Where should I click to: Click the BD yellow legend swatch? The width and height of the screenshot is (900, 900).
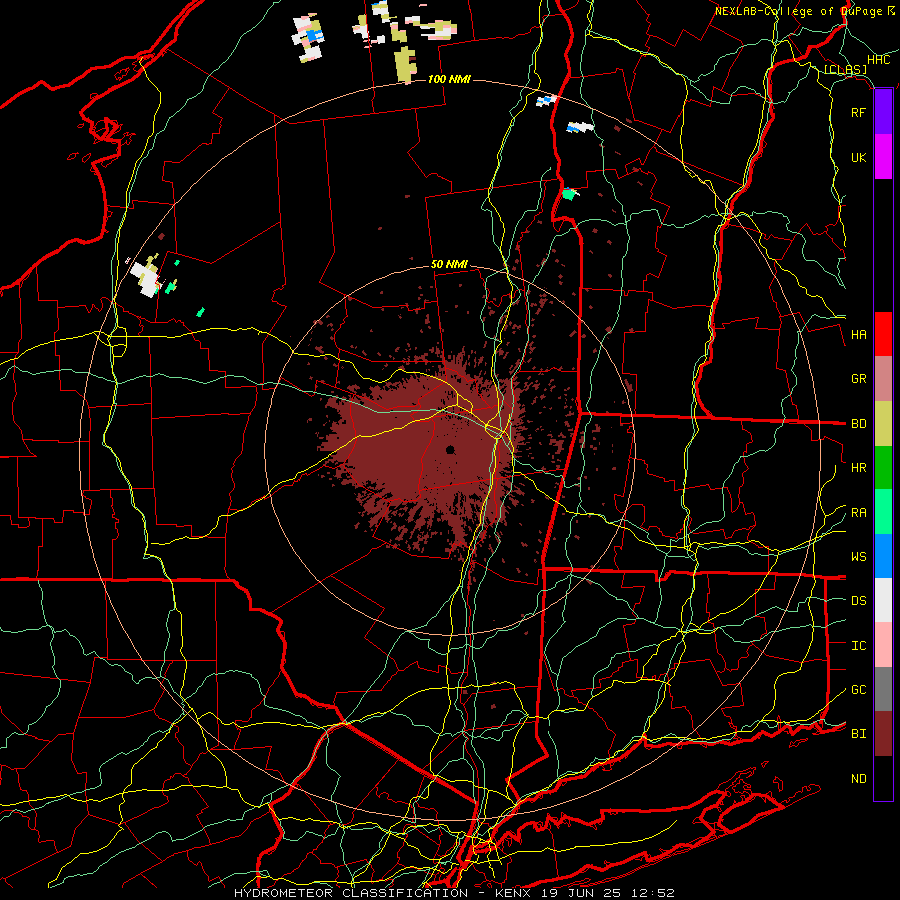point(883,424)
